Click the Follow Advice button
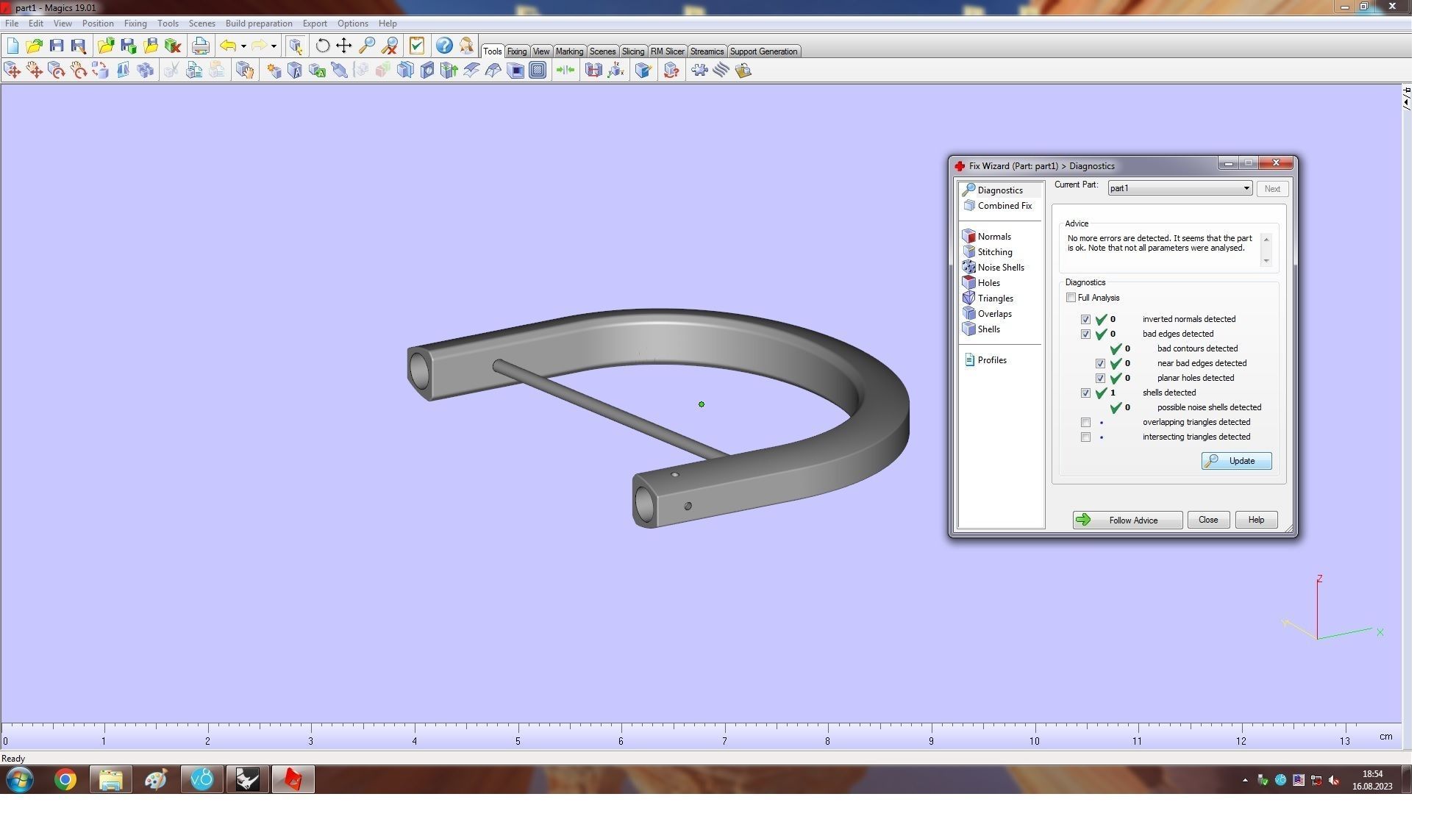This screenshot has height=816, width=1456. click(1127, 520)
